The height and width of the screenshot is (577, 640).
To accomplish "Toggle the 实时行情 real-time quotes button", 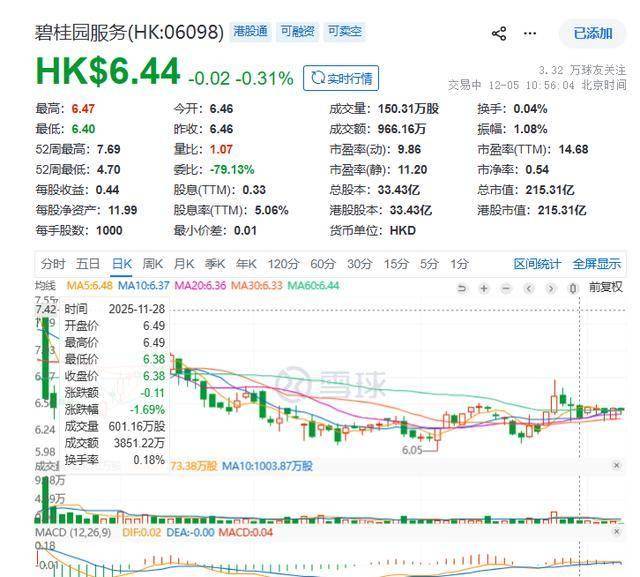I will tap(340, 78).
